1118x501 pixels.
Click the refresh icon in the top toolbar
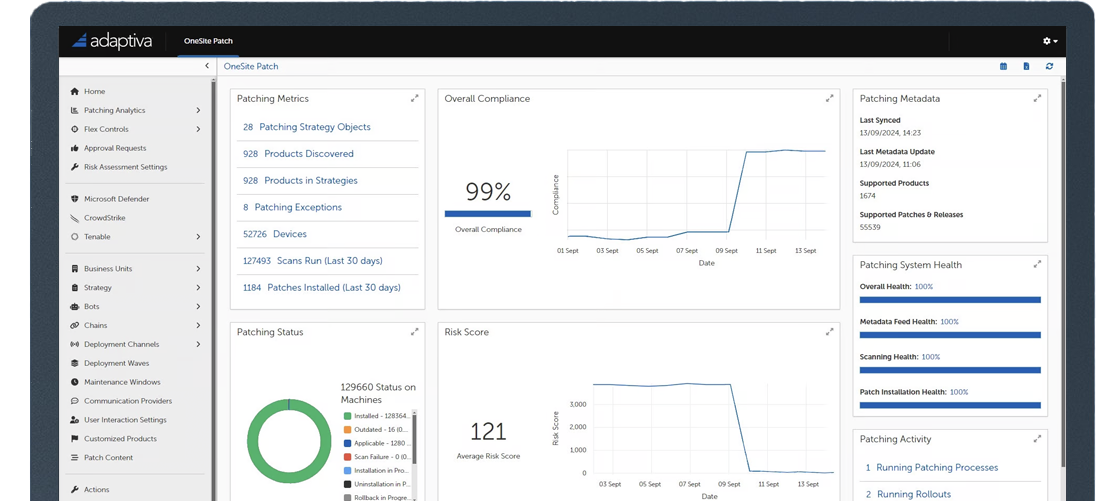click(1049, 67)
